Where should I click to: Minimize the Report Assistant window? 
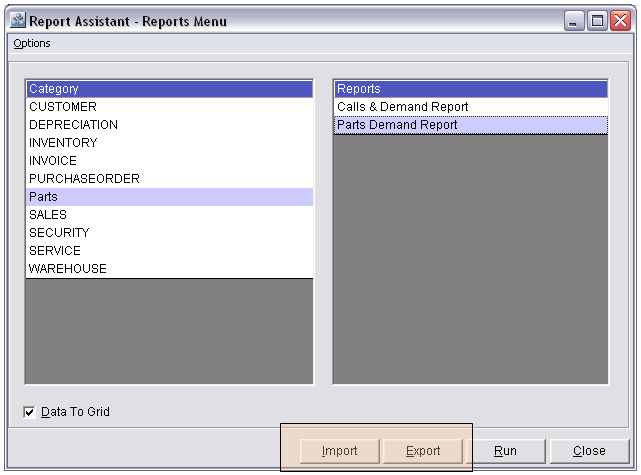click(574, 20)
